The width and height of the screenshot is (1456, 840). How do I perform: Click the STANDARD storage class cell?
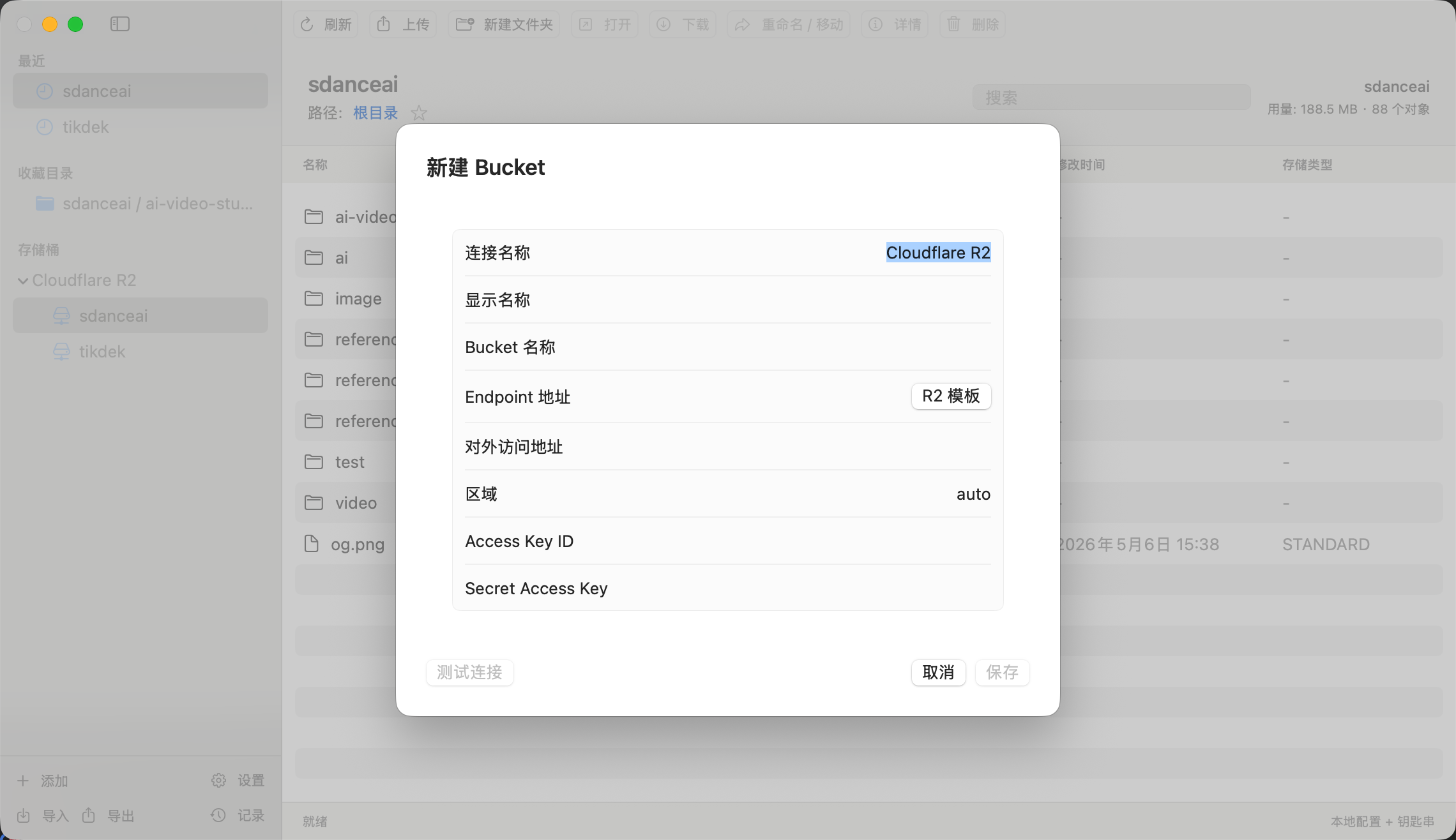(x=1326, y=544)
